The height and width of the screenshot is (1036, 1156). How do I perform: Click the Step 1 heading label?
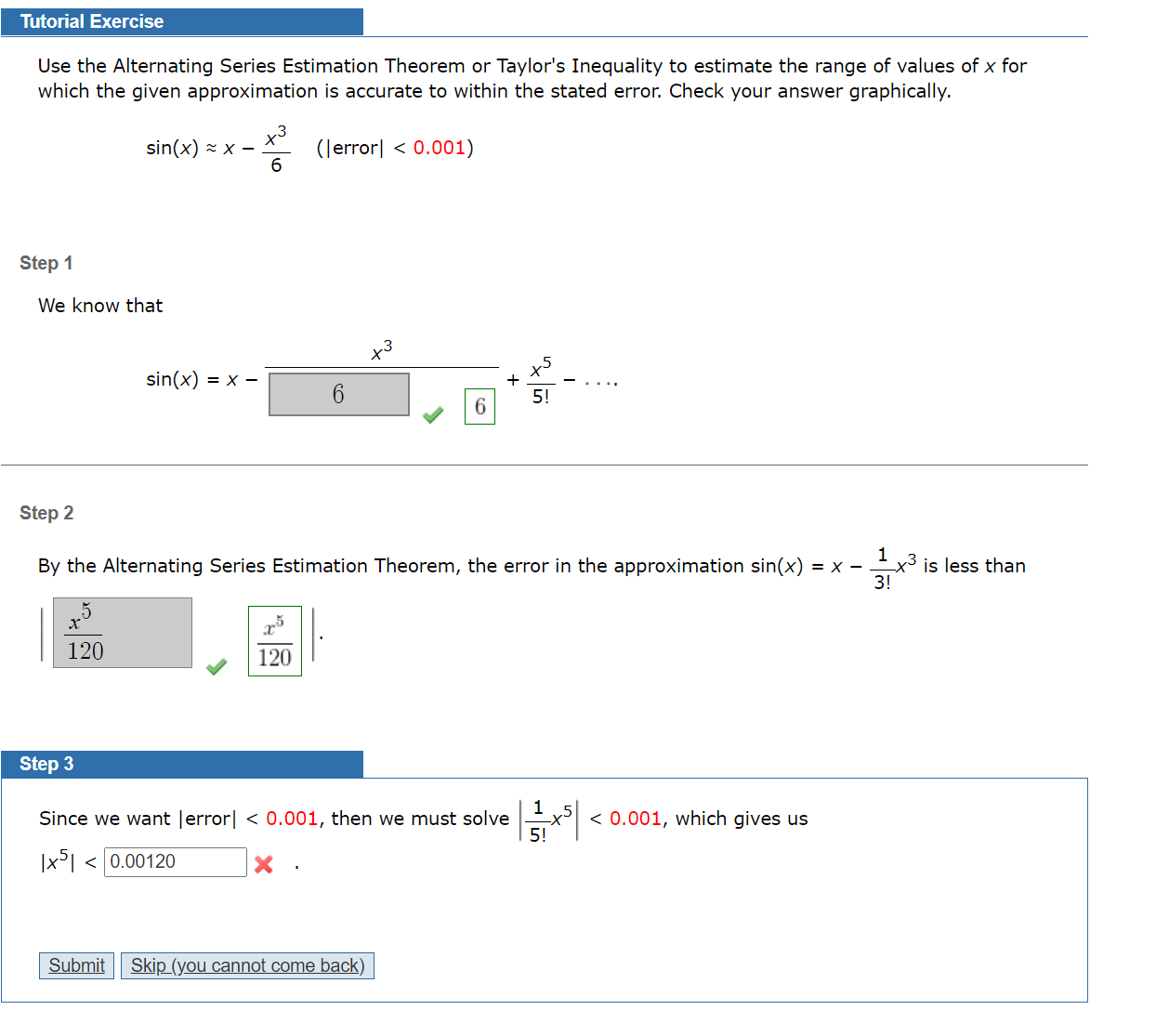(x=46, y=263)
